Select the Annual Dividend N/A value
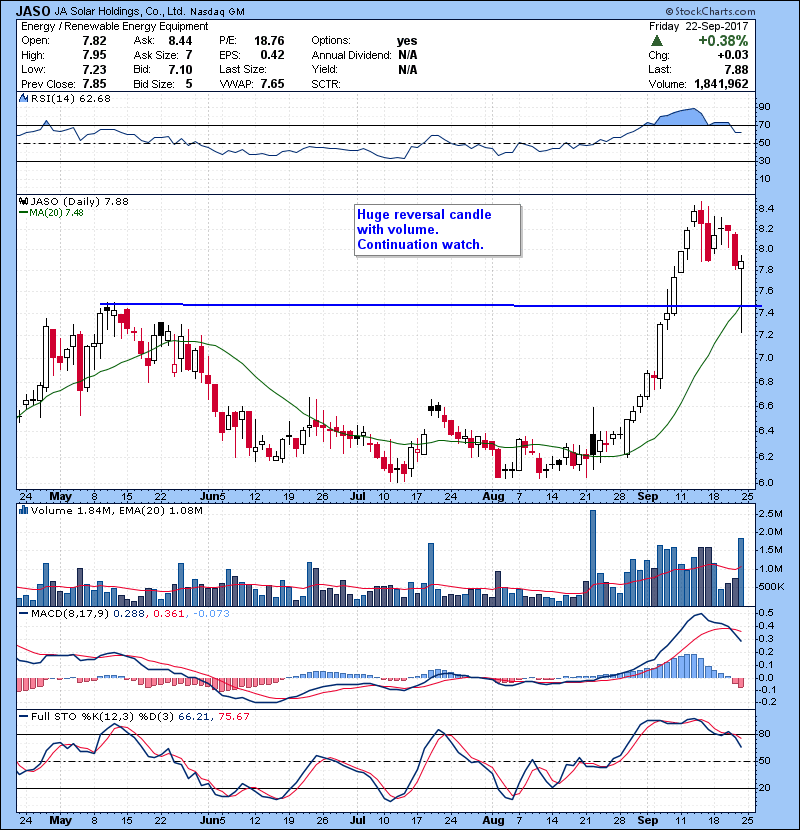The image size is (800, 830). click(x=408, y=55)
